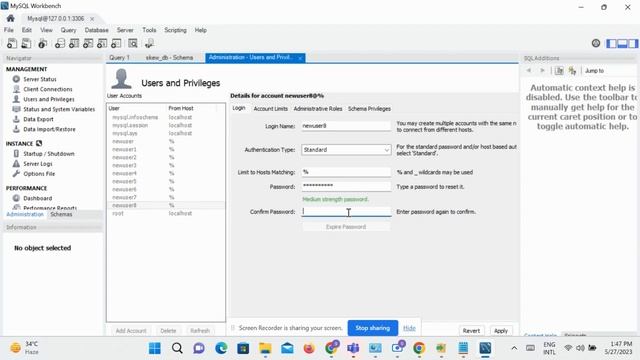Viewport: 640px width, 360px height.
Task: Open Data Import/Restore in Navigator
Action: click(49, 129)
